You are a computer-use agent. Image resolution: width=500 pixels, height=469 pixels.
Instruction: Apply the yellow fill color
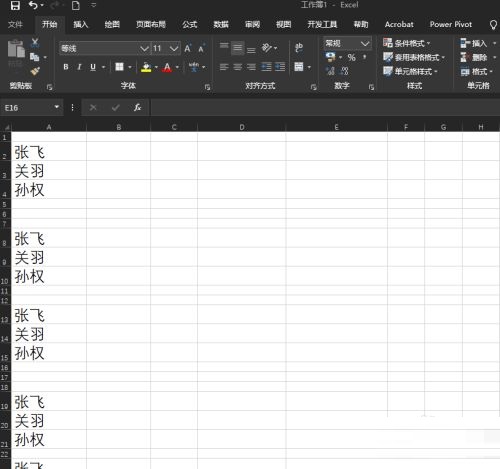(x=146, y=67)
